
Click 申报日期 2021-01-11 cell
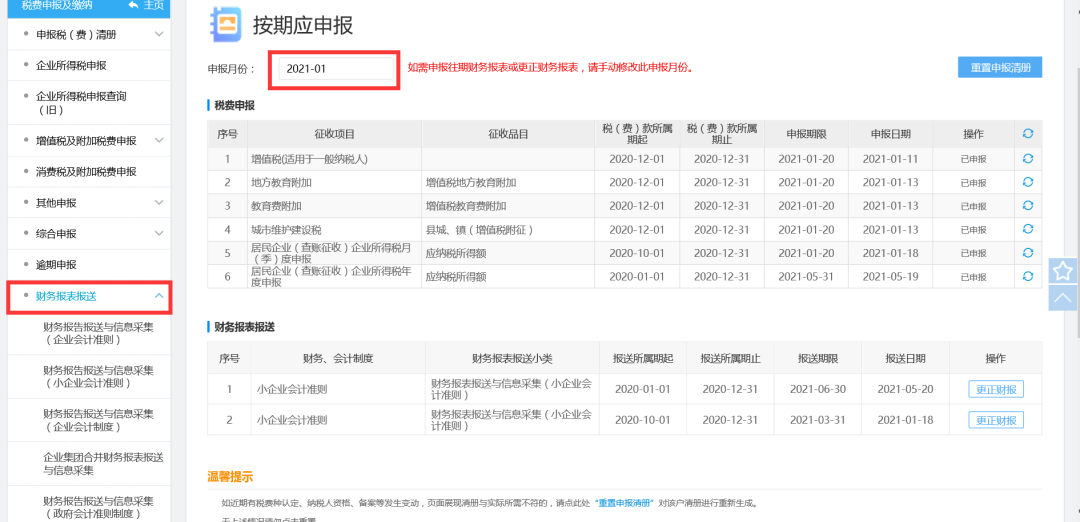[890, 159]
